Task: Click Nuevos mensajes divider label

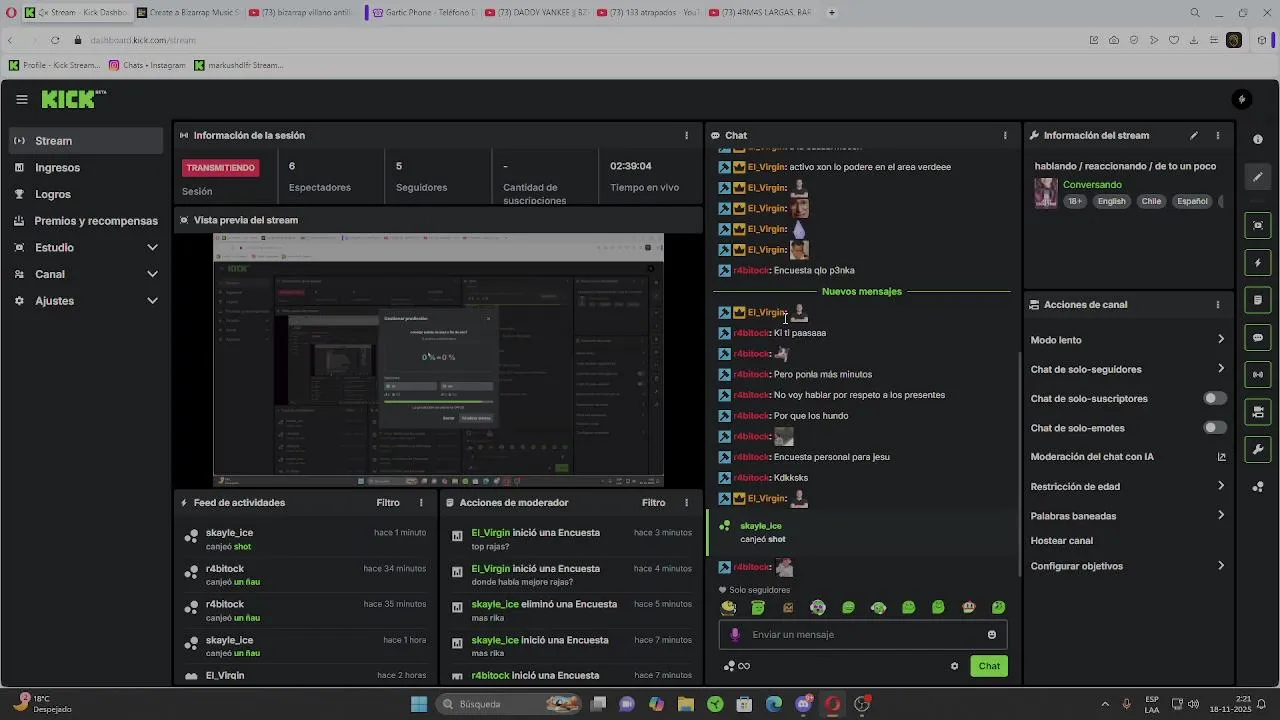Action: (862, 292)
